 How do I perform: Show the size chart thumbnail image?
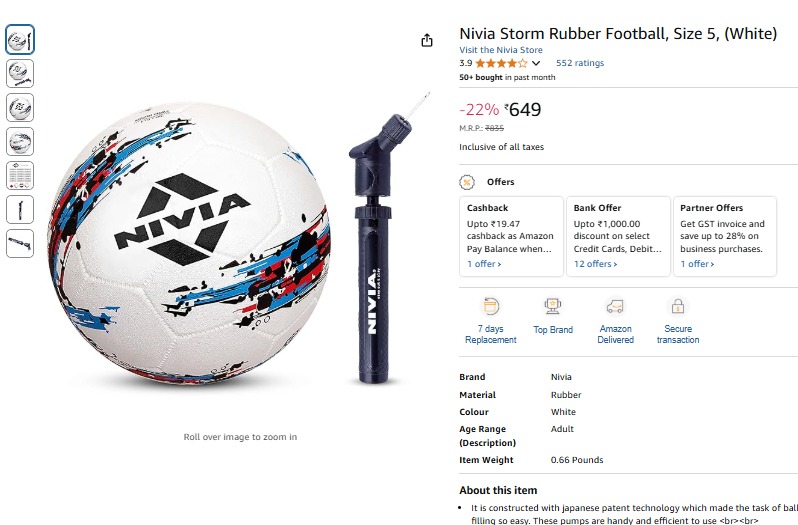tap(20, 175)
